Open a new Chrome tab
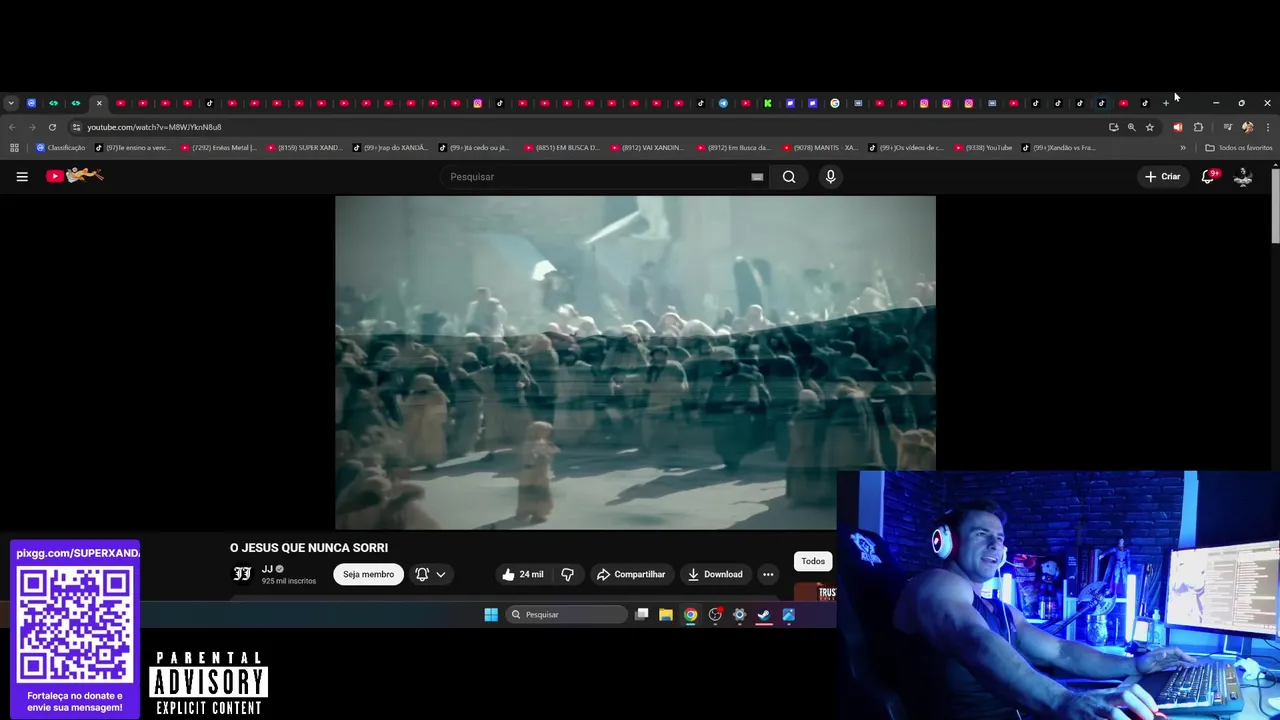 [1165, 103]
